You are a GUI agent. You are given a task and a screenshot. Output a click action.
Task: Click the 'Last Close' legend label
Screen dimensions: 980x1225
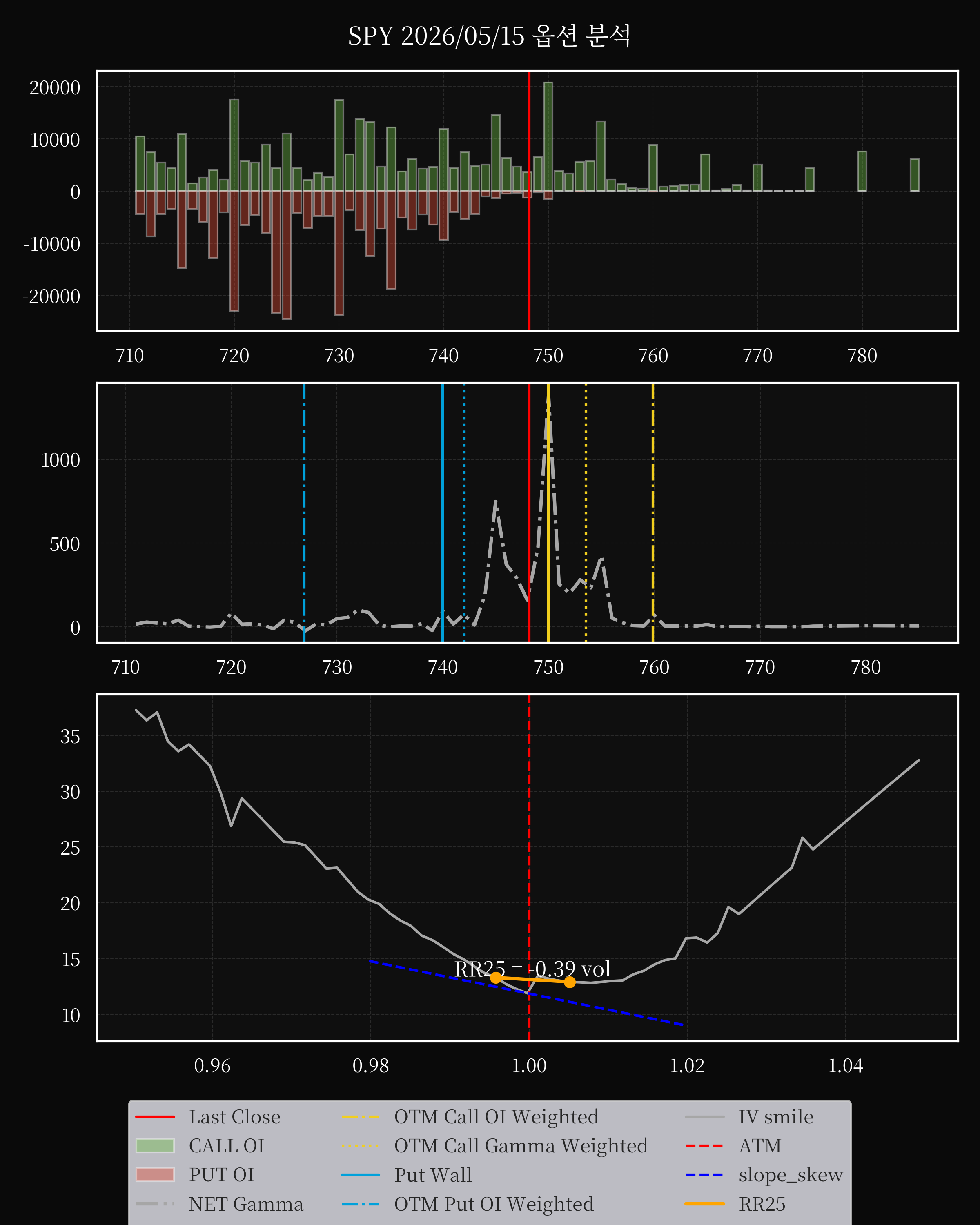[x=235, y=1117]
